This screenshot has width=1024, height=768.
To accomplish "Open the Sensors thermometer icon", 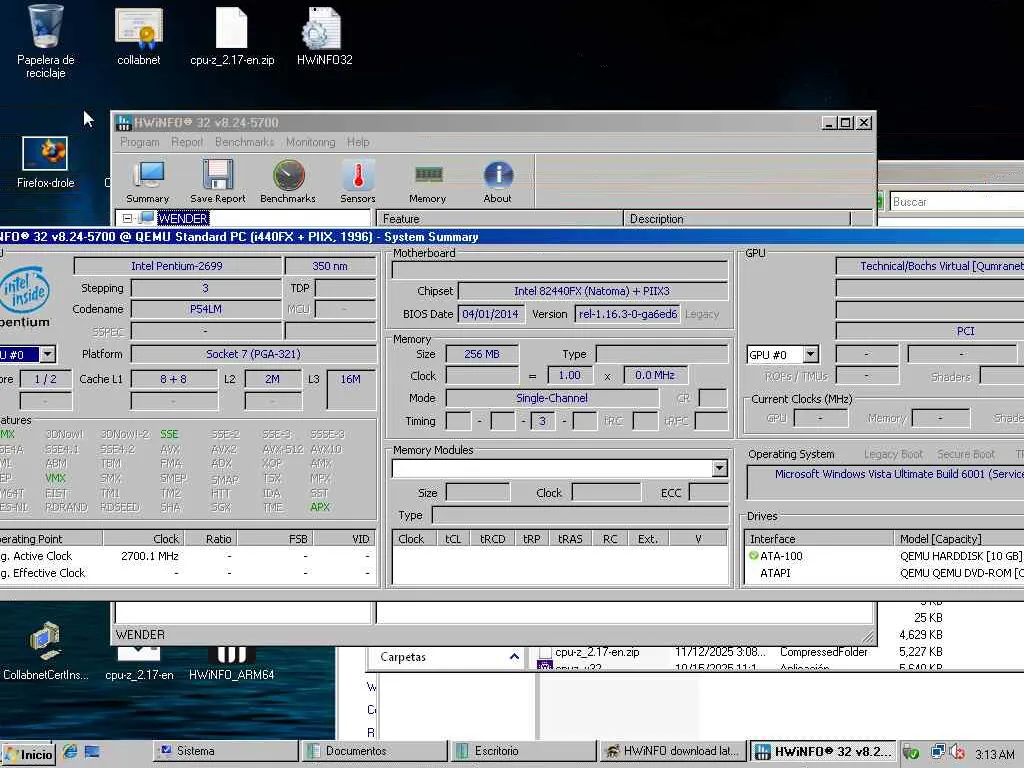I will (x=357, y=181).
